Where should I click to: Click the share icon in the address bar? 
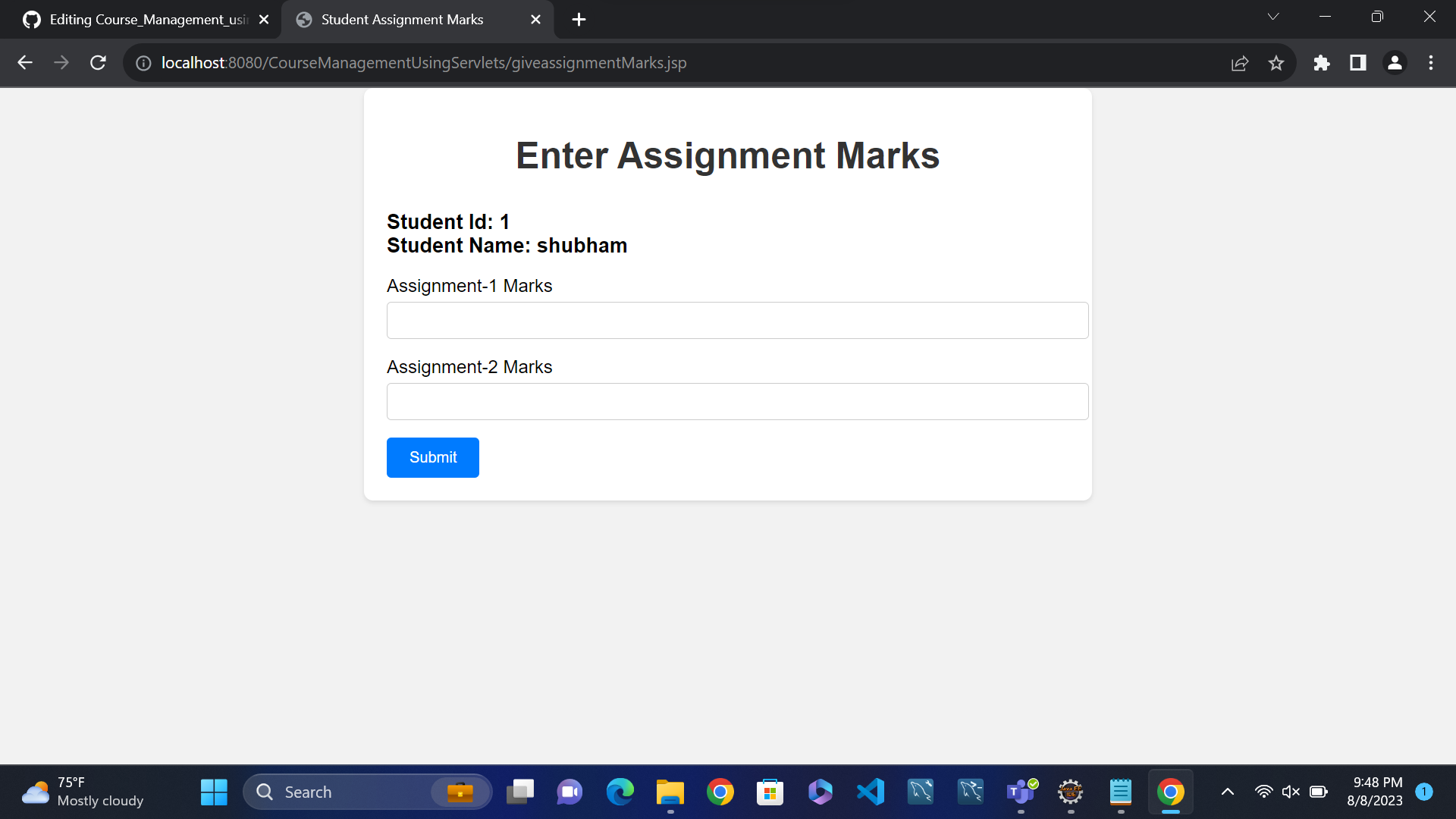(x=1239, y=63)
